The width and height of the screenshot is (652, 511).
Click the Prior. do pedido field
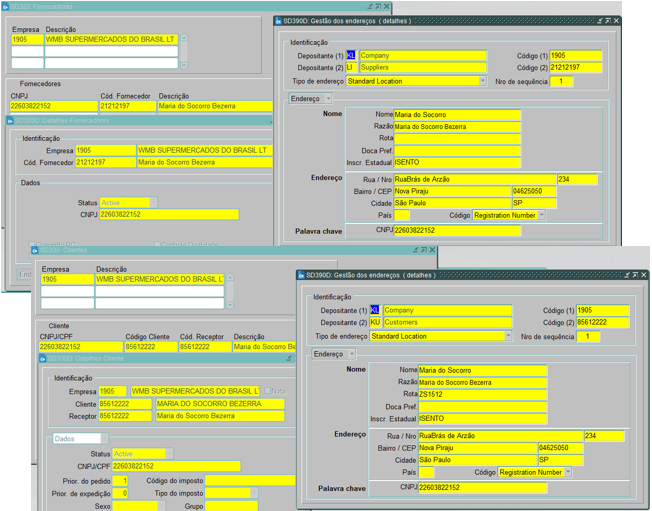(x=120, y=481)
